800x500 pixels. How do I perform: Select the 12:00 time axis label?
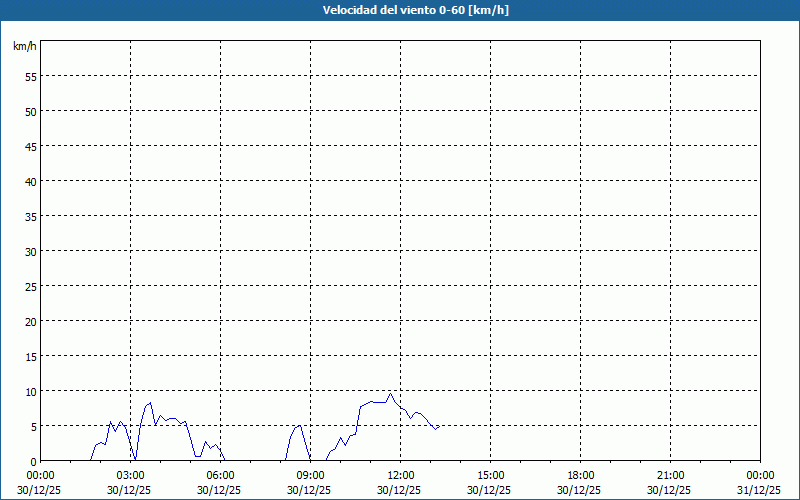pyautogui.click(x=400, y=475)
